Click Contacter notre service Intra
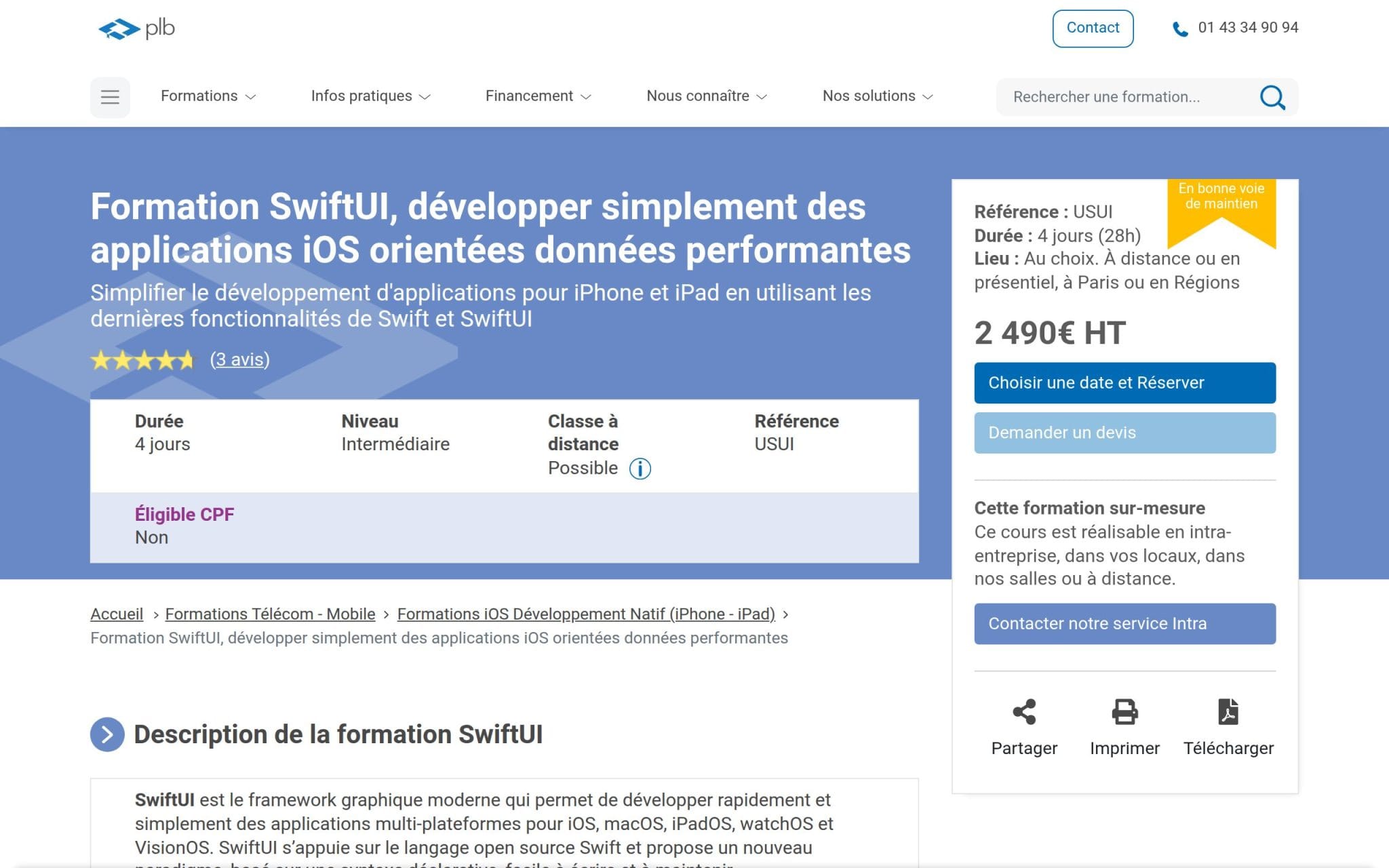This screenshot has height=868, width=1389. tap(1124, 624)
